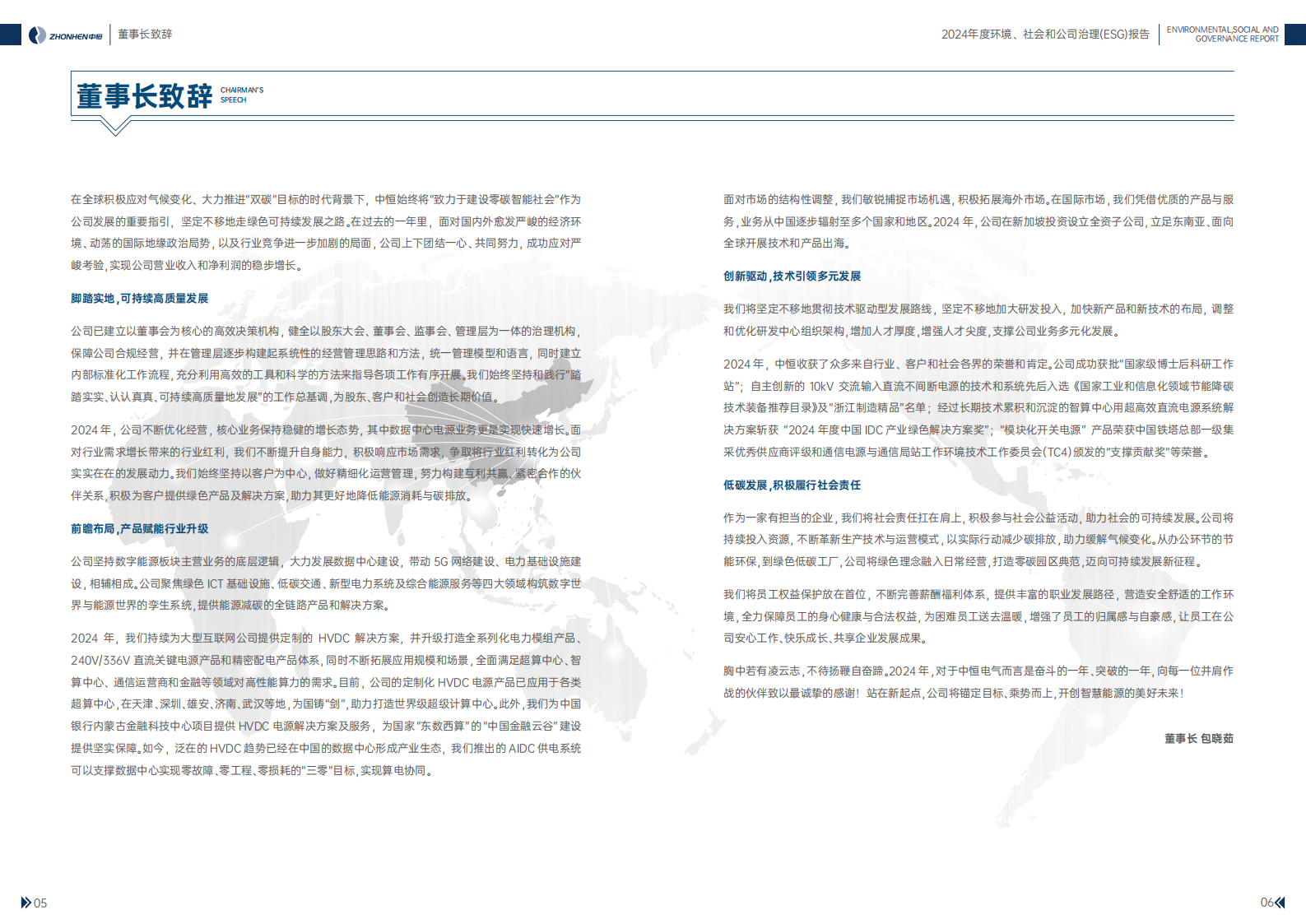Click the paragraph starting 公司已建立以董事会为核心
The image size is (1306, 924).
click(326, 364)
